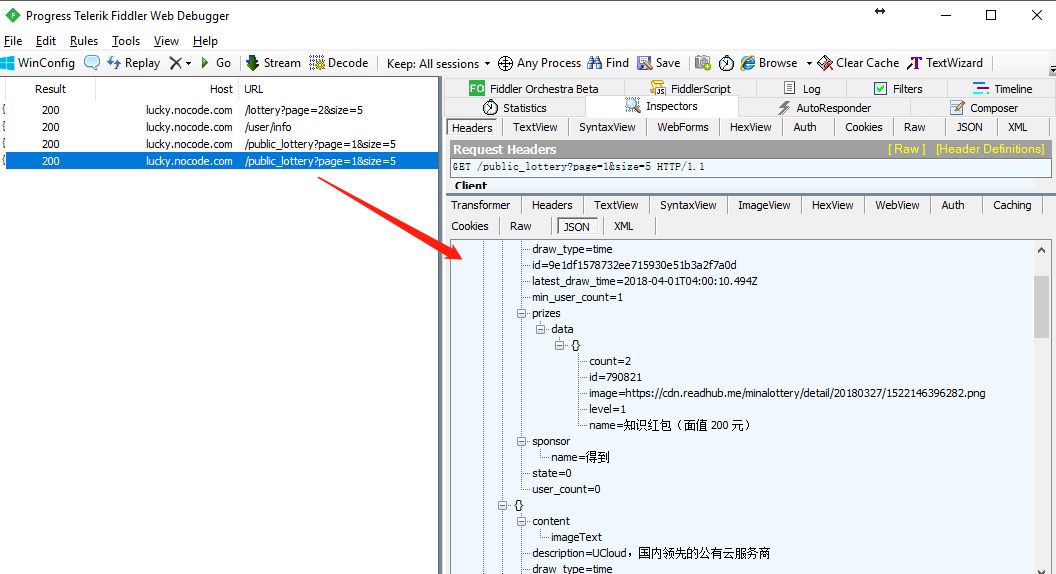Open Find with binoculars icon
The width and height of the screenshot is (1056, 574).
pos(607,63)
